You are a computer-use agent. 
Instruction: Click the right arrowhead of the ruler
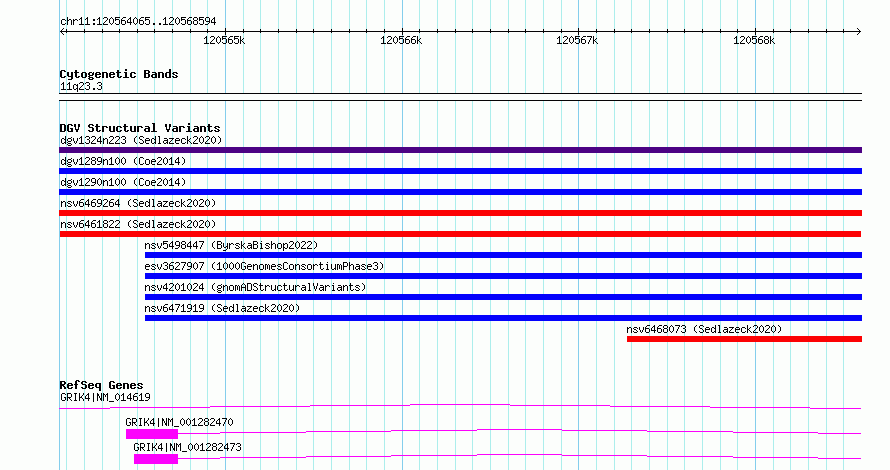tap(859, 32)
